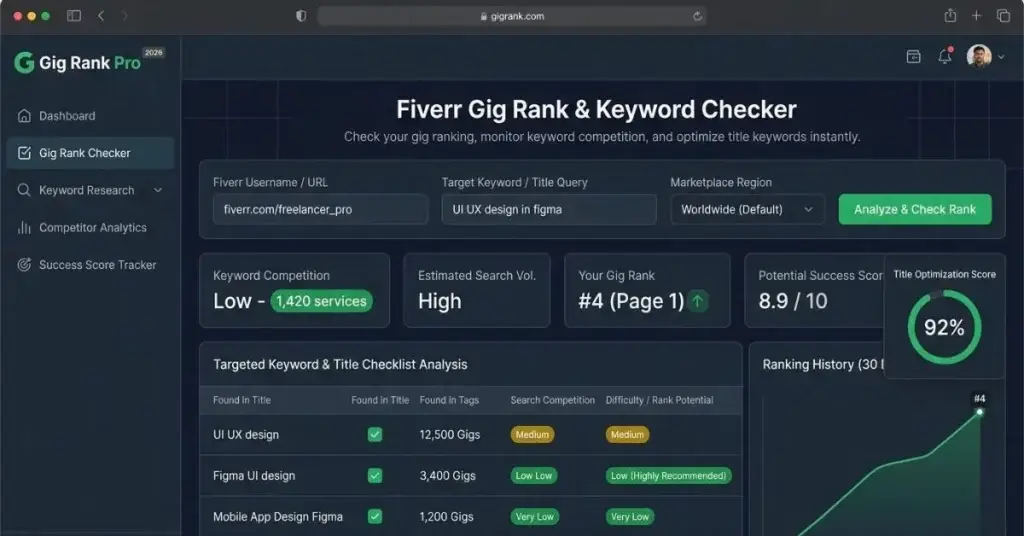Click the 92% optimization score ring

tap(944, 327)
